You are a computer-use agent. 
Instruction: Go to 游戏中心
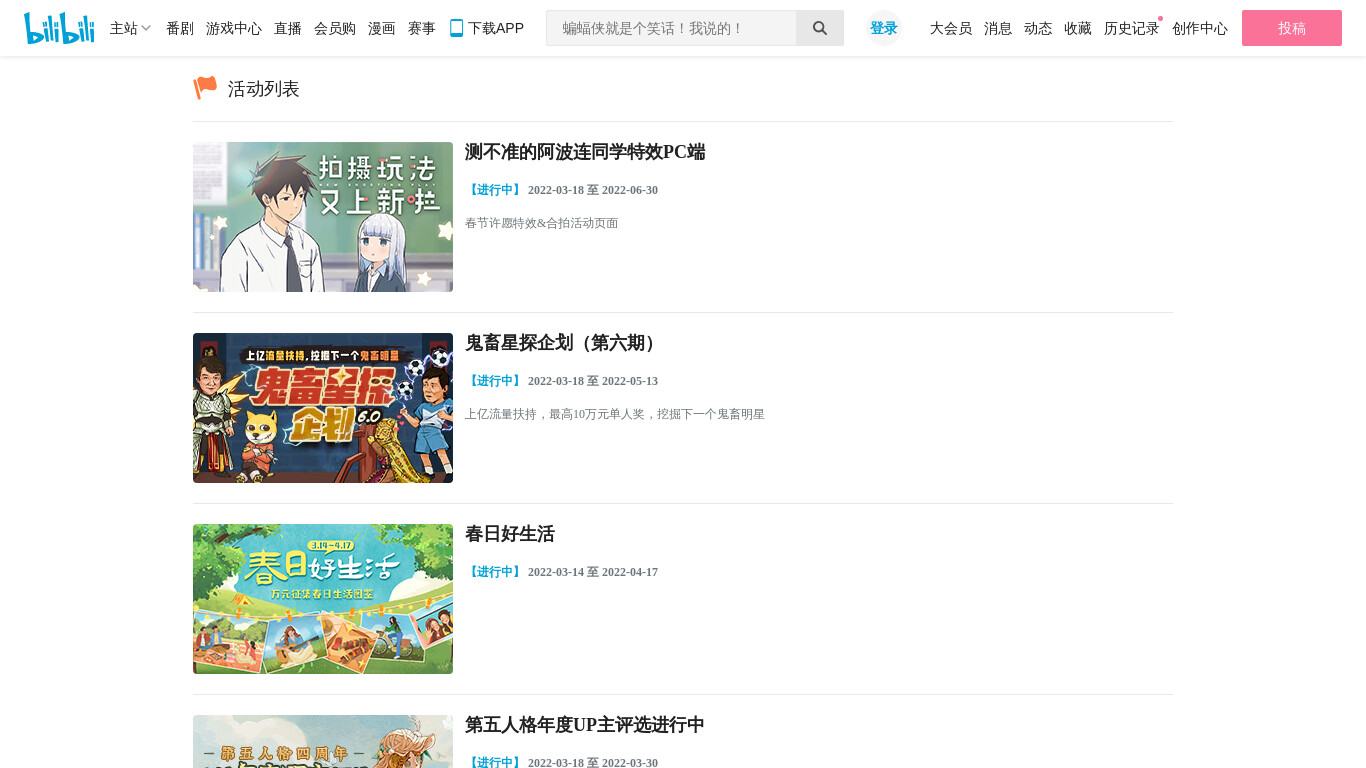[x=234, y=28]
